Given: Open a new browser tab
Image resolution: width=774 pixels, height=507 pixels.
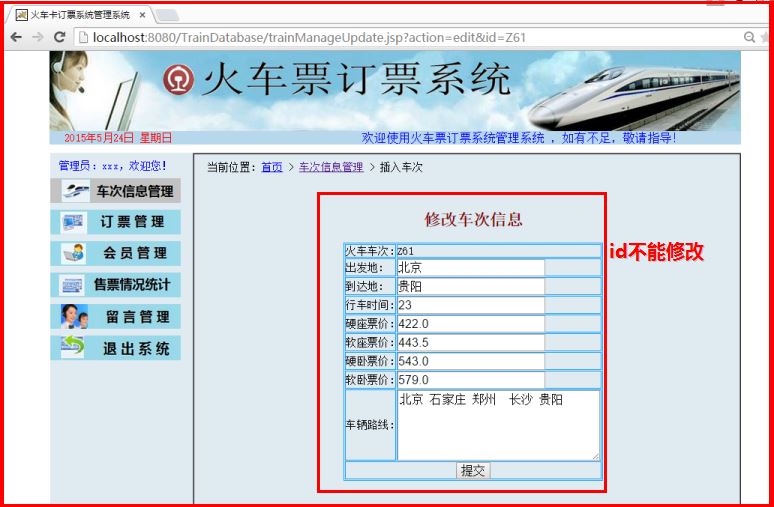Looking at the screenshot, I should click(167, 16).
